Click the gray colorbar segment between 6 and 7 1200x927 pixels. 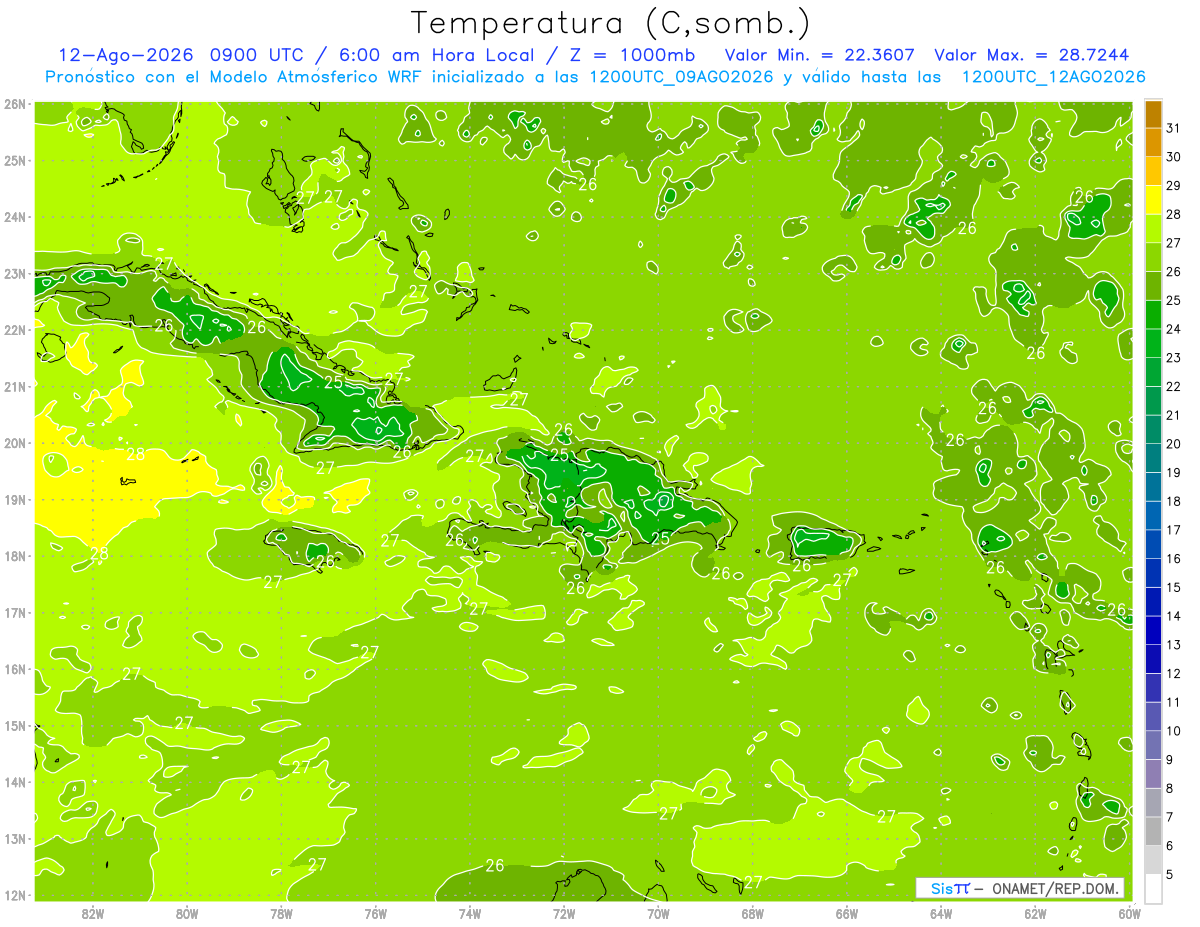1153,831
